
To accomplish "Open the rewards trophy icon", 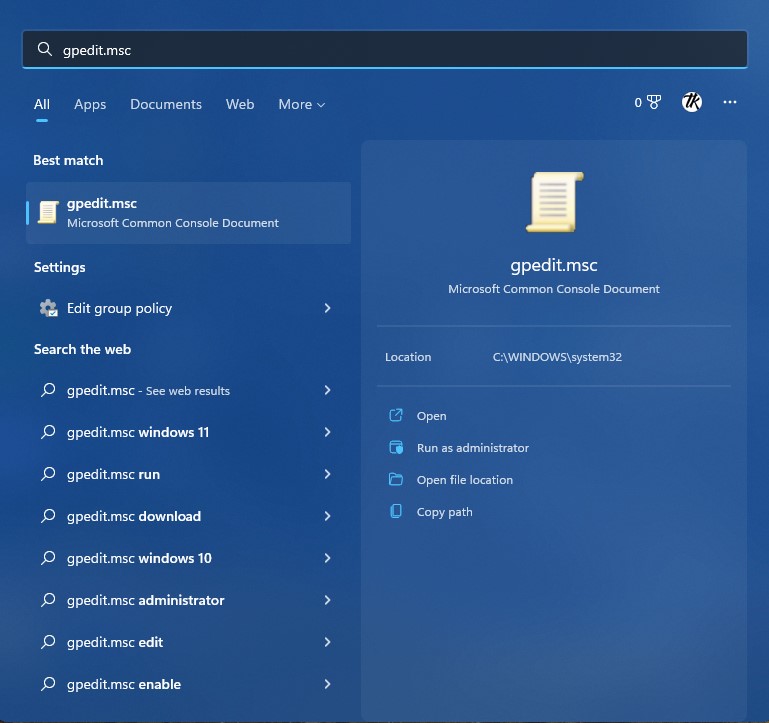I will tap(653, 102).
